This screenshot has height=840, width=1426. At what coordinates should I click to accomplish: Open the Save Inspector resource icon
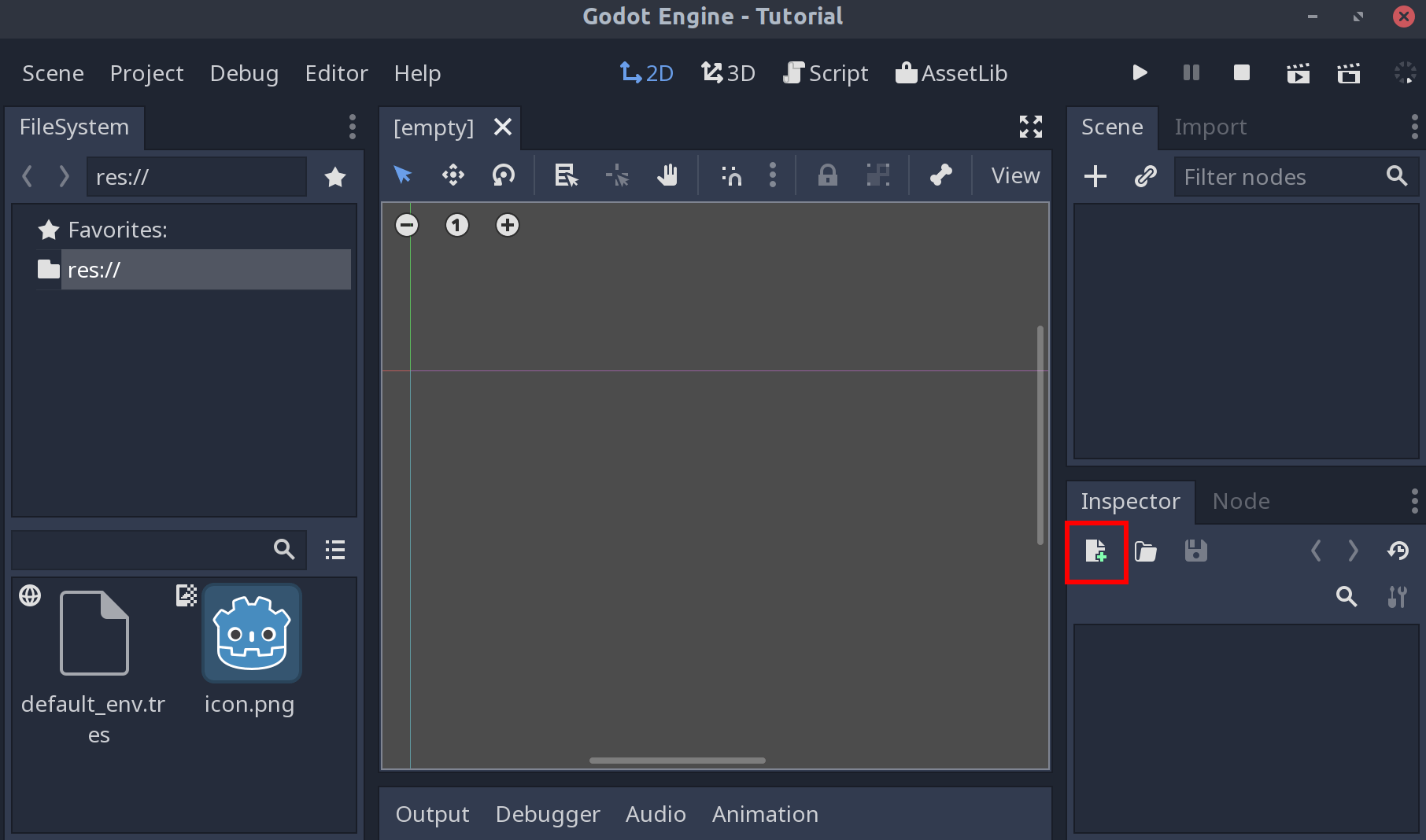tap(1195, 551)
